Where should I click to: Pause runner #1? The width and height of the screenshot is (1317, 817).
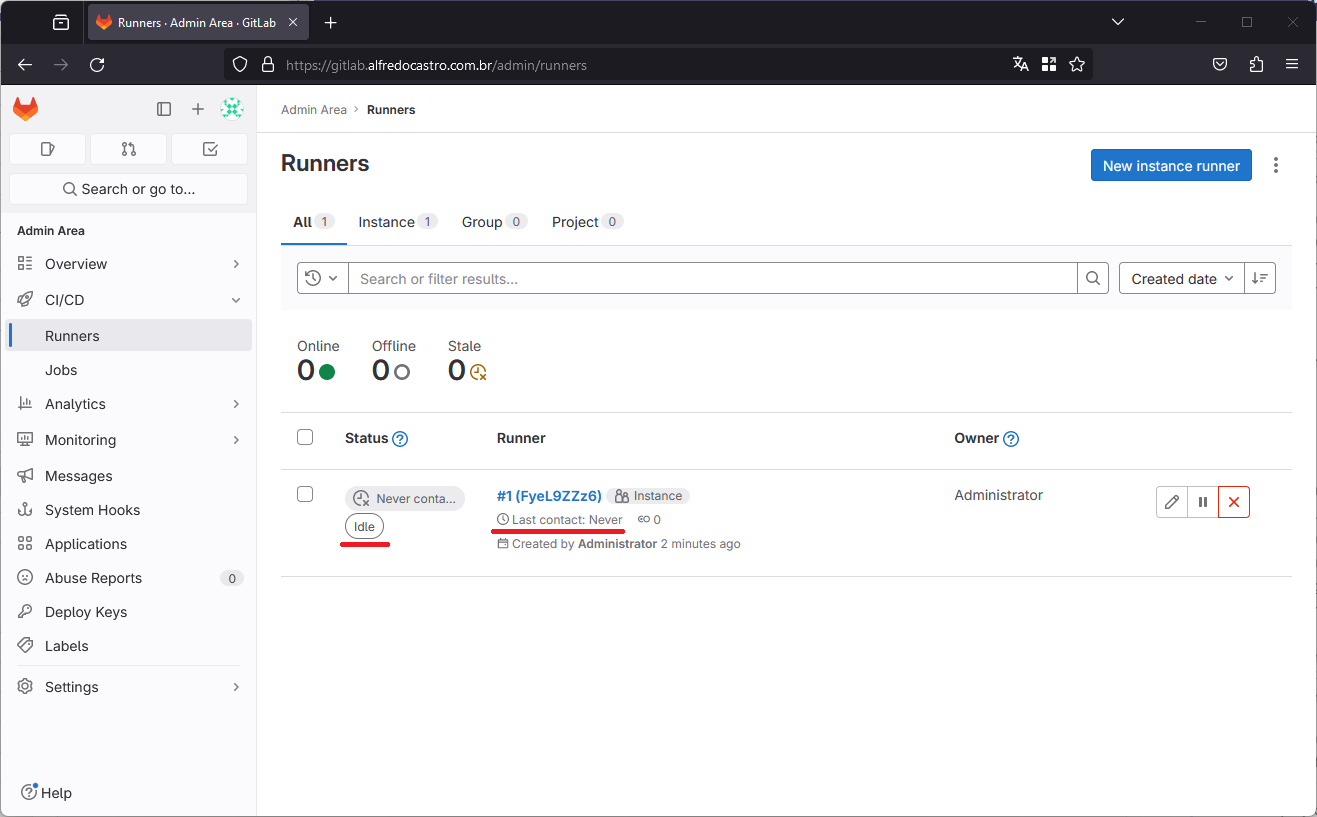(1203, 502)
